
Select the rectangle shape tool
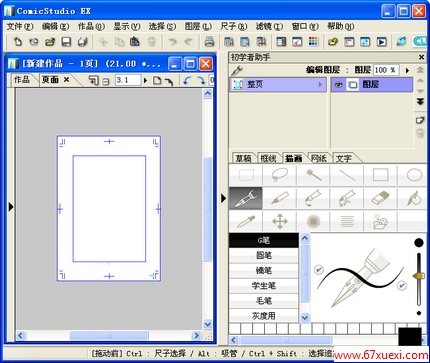[380, 174]
